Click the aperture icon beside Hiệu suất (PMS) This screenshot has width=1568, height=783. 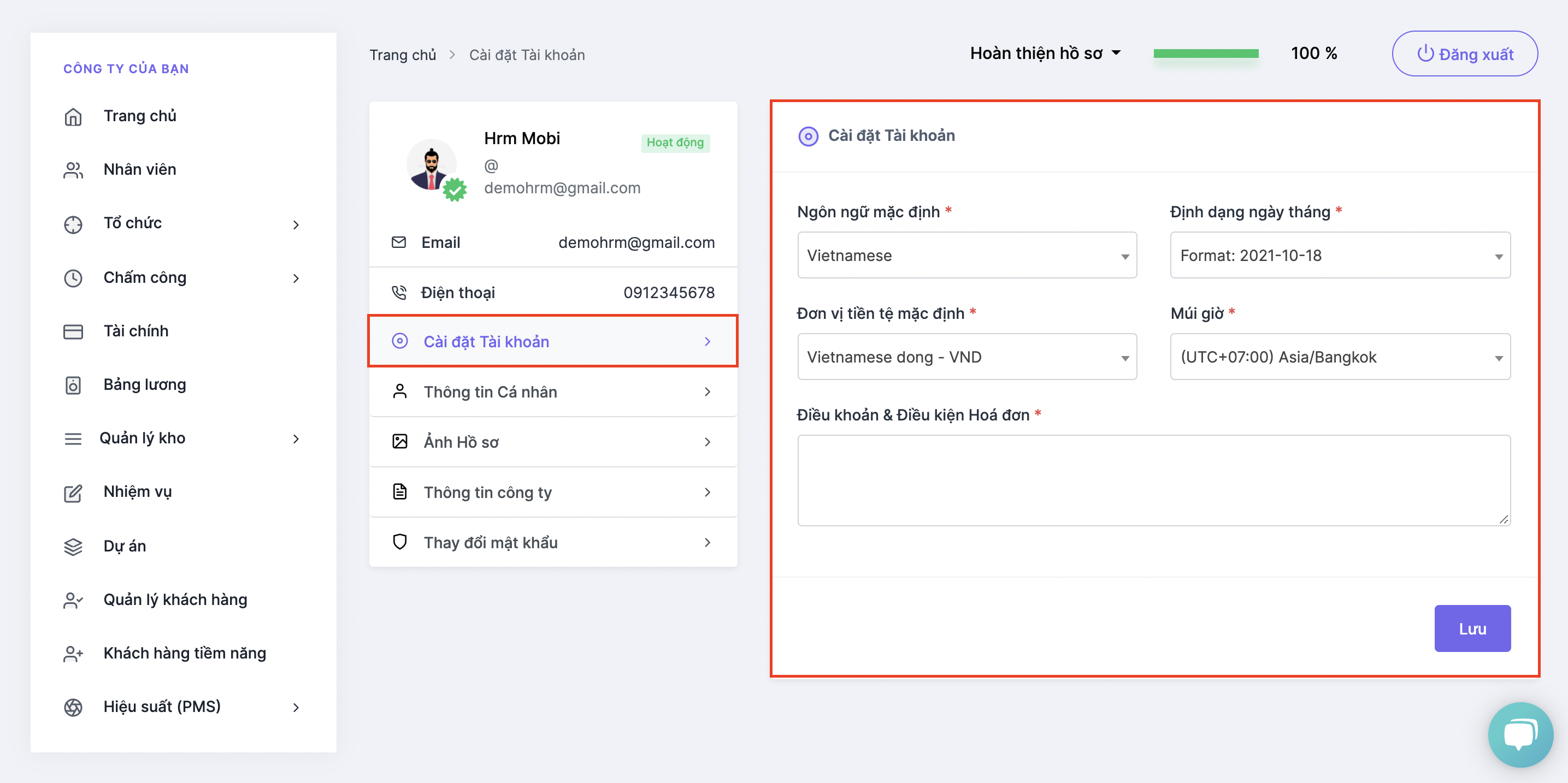pyautogui.click(x=73, y=707)
